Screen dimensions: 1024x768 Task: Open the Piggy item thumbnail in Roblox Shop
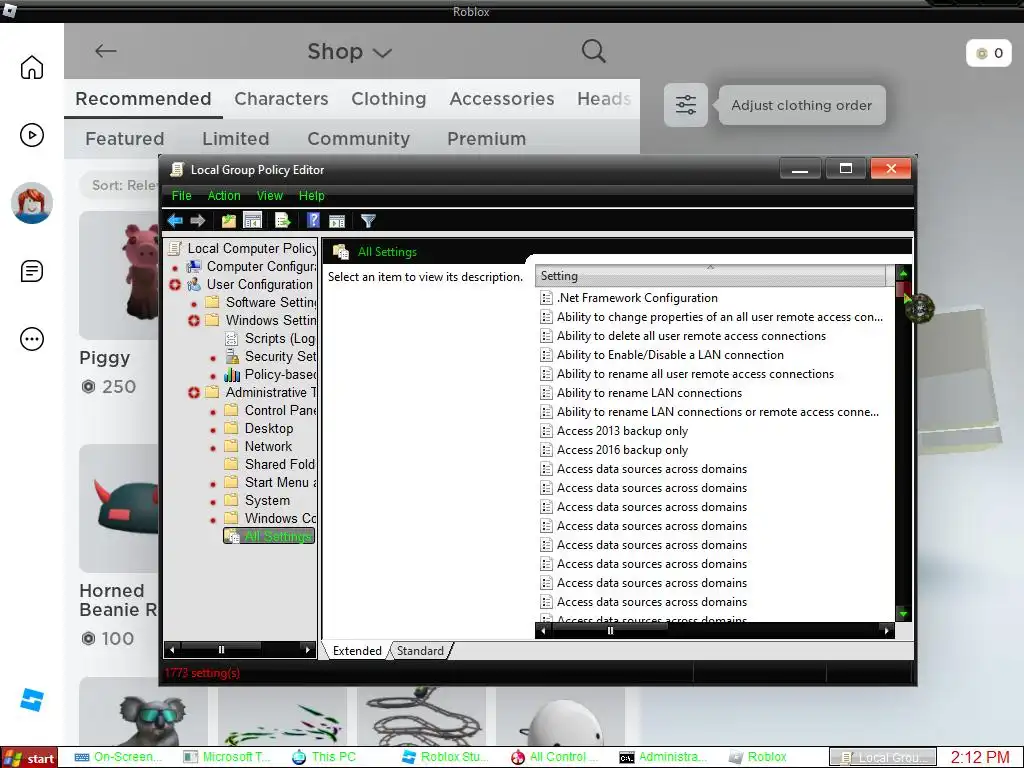pyautogui.click(x=119, y=276)
